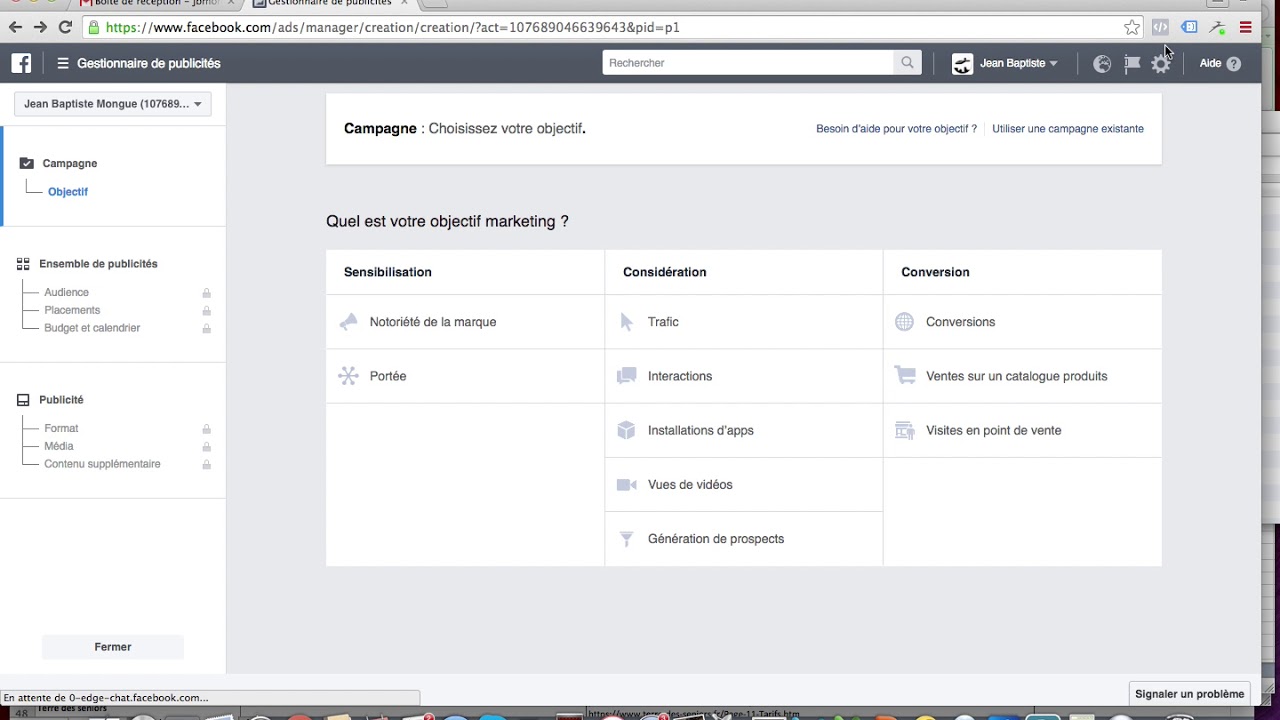Click the Gestionnaire de publicités header title
This screenshot has width=1280, height=720.
click(x=149, y=63)
